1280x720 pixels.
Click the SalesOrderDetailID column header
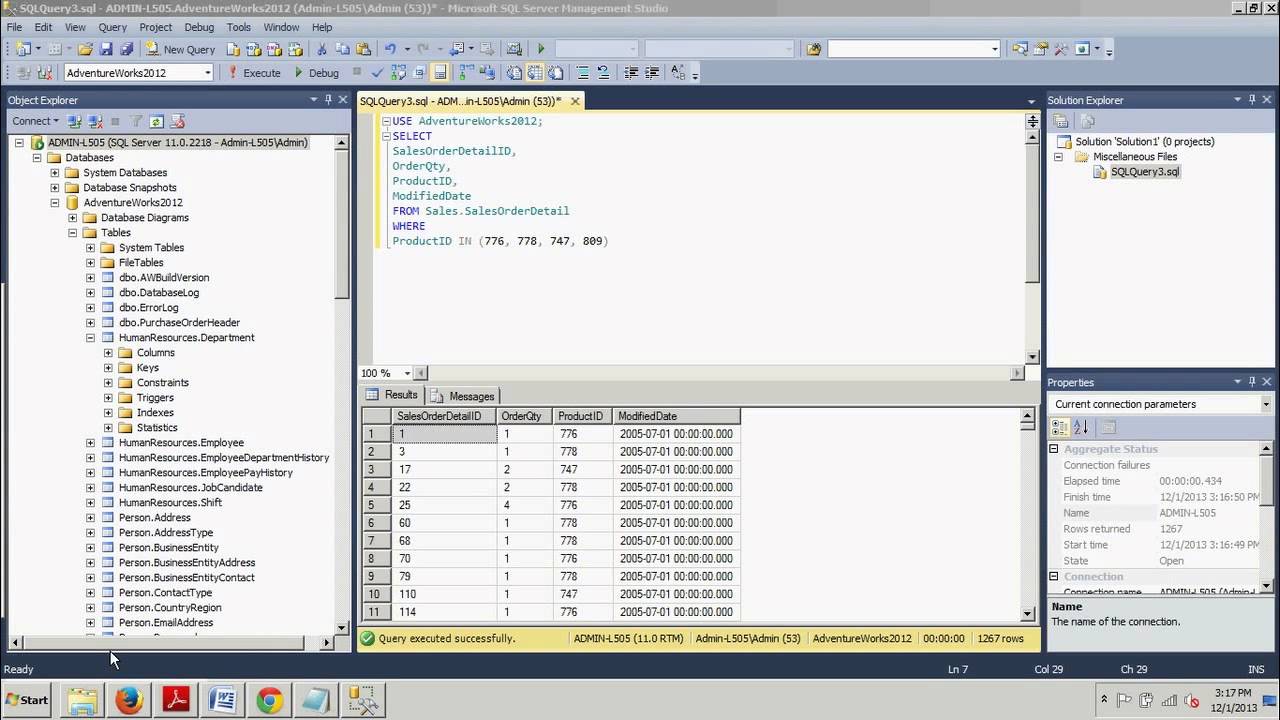coord(443,416)
